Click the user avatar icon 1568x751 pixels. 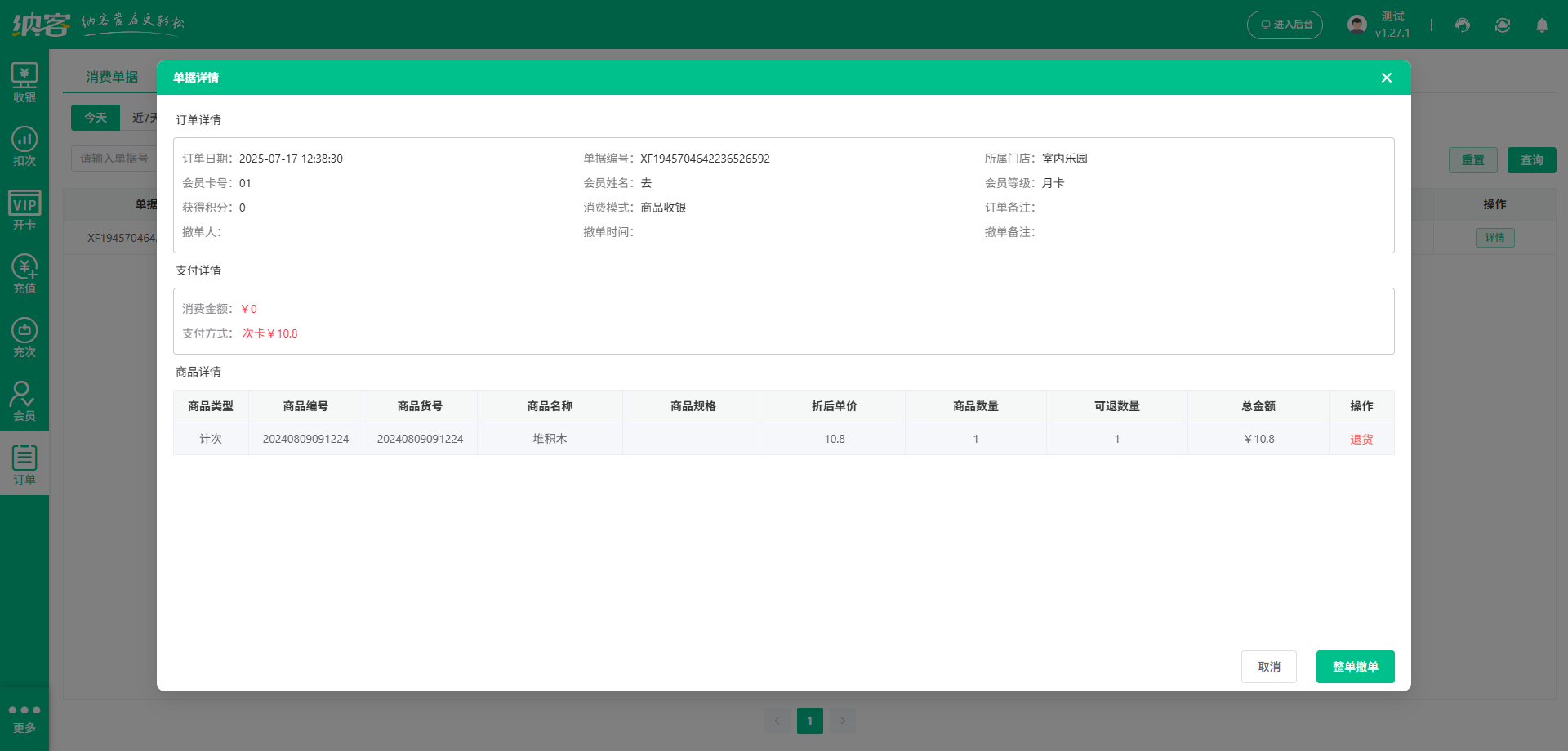click(1356, 25)
